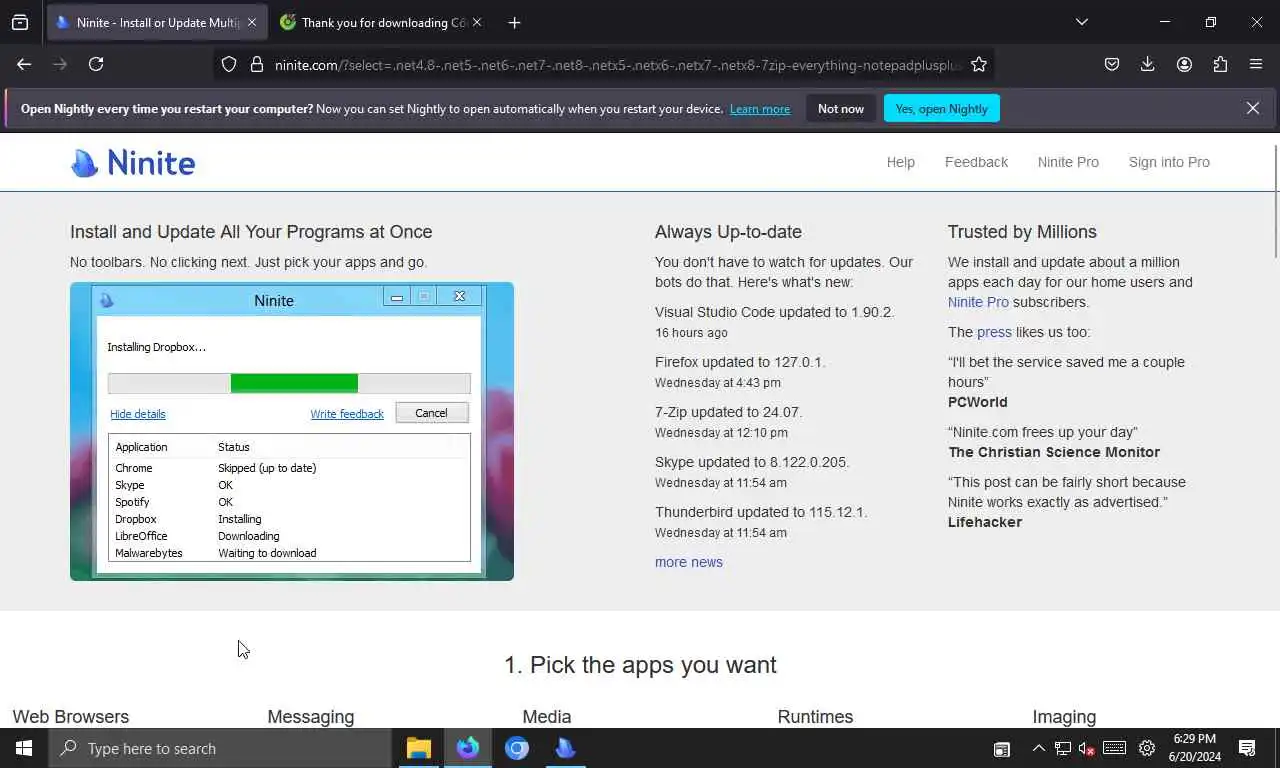
Task: Open the Firefox account icon
Action: [1184, 64]
